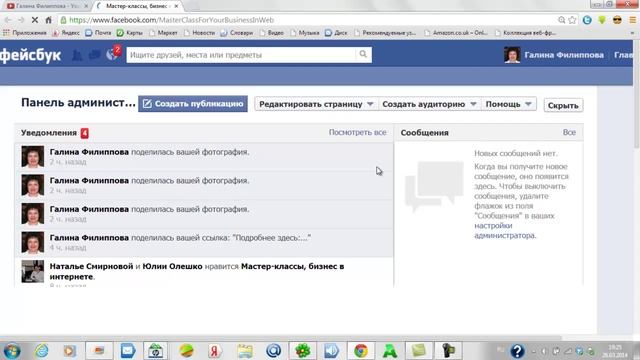Open Facebook friend requests icon

[x=77, y=55]
